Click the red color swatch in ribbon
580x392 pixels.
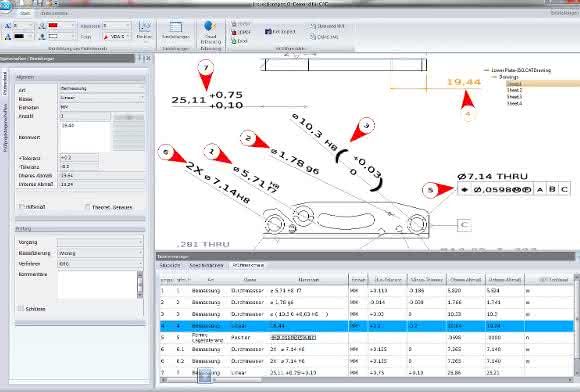53,25
